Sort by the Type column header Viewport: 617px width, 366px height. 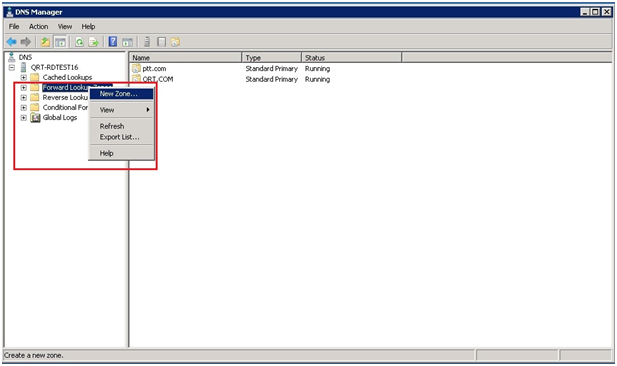(x=272, y=57)
